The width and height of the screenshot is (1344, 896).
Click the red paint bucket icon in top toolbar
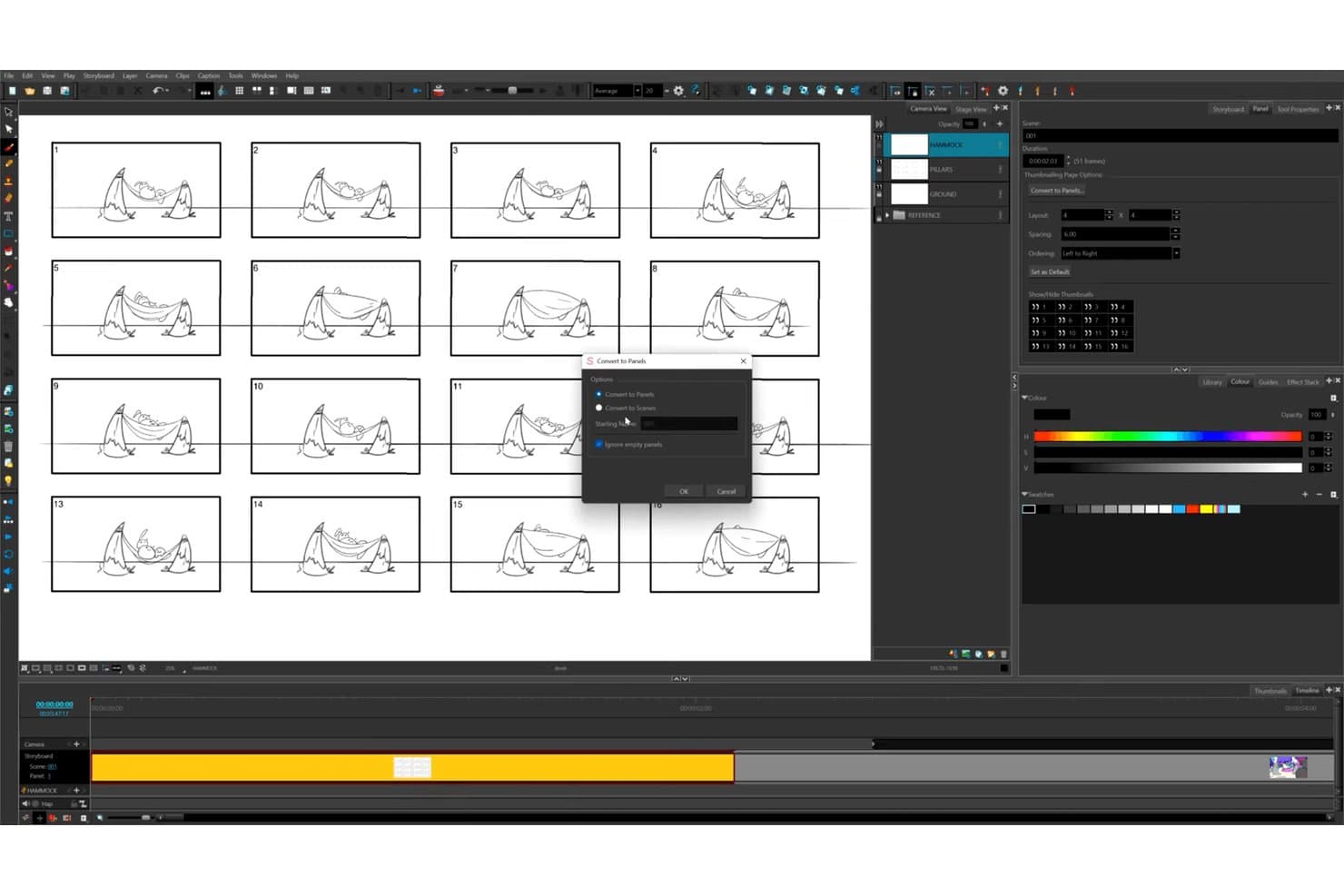click(x=439, y=91)
